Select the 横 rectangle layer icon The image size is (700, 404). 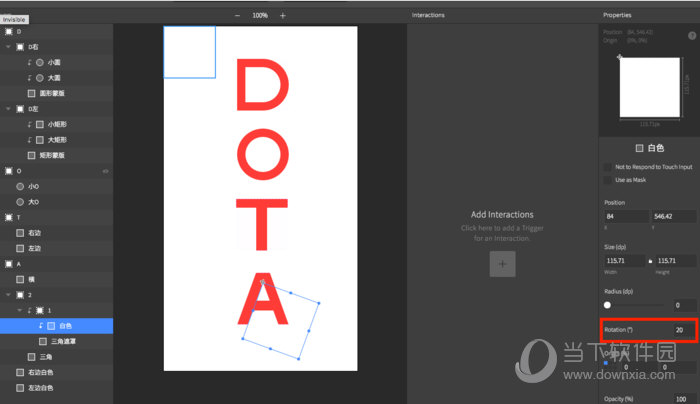tap(20, 279)
